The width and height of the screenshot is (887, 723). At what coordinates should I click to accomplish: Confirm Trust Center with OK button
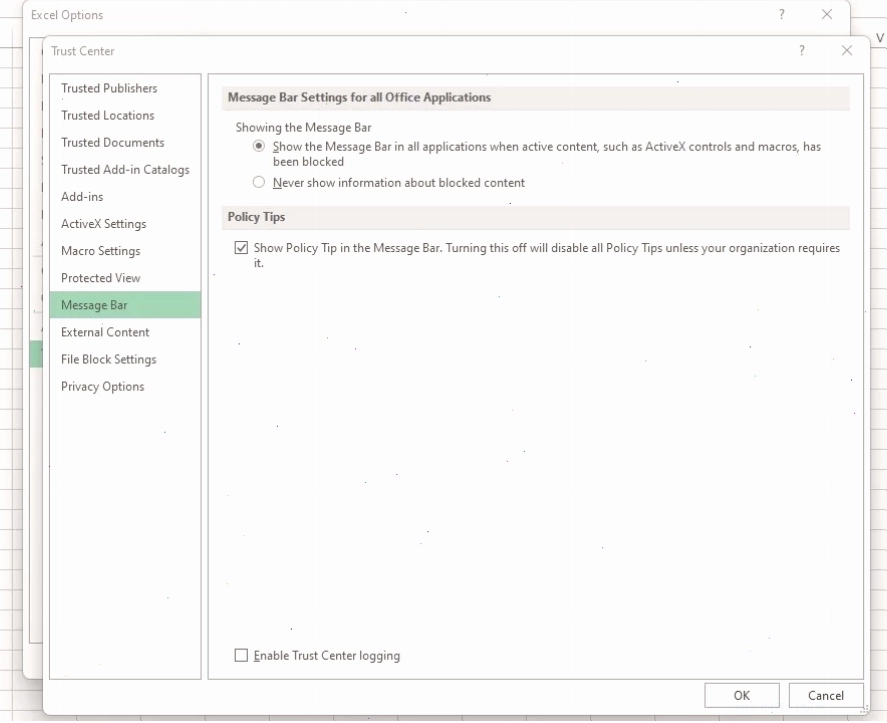tap(742, 695)
